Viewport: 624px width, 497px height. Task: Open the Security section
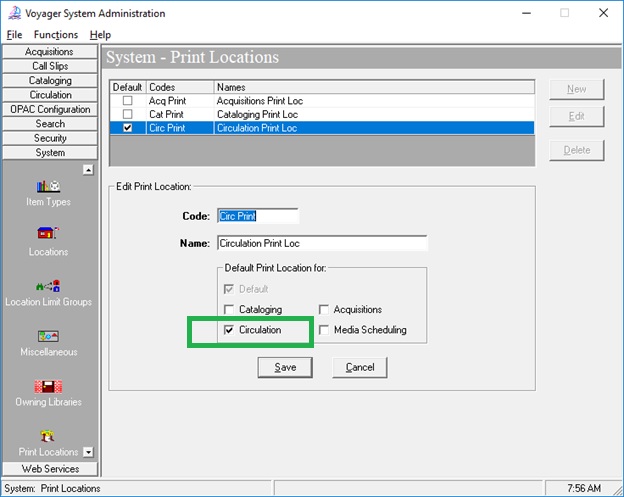coord(50,138)
